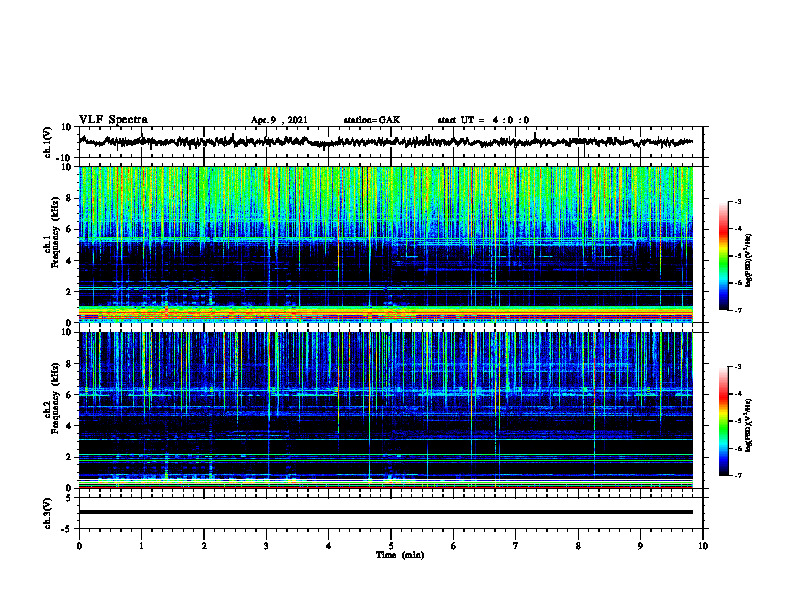Click the "-7" tick on ch.2 color bar
This screenshot has width=792, height=612.
pyautogui.click(x=737, y=475)
